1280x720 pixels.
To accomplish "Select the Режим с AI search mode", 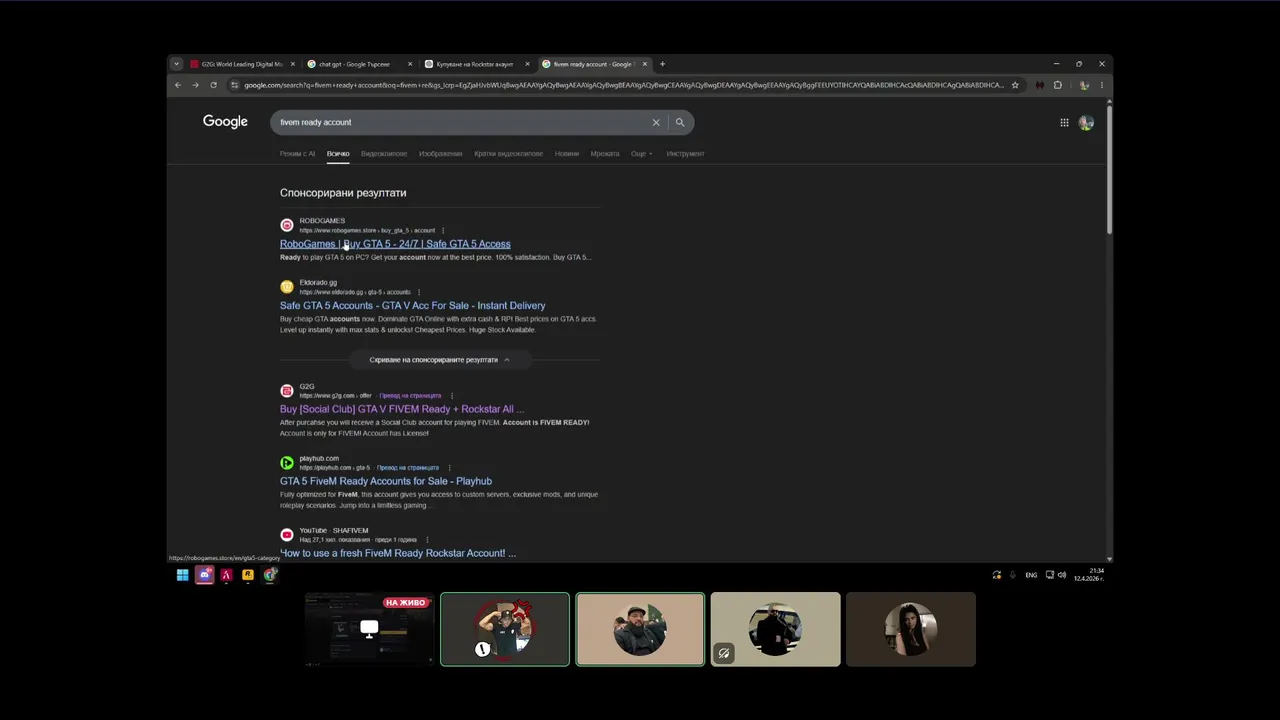I will [x=297, y=154].
